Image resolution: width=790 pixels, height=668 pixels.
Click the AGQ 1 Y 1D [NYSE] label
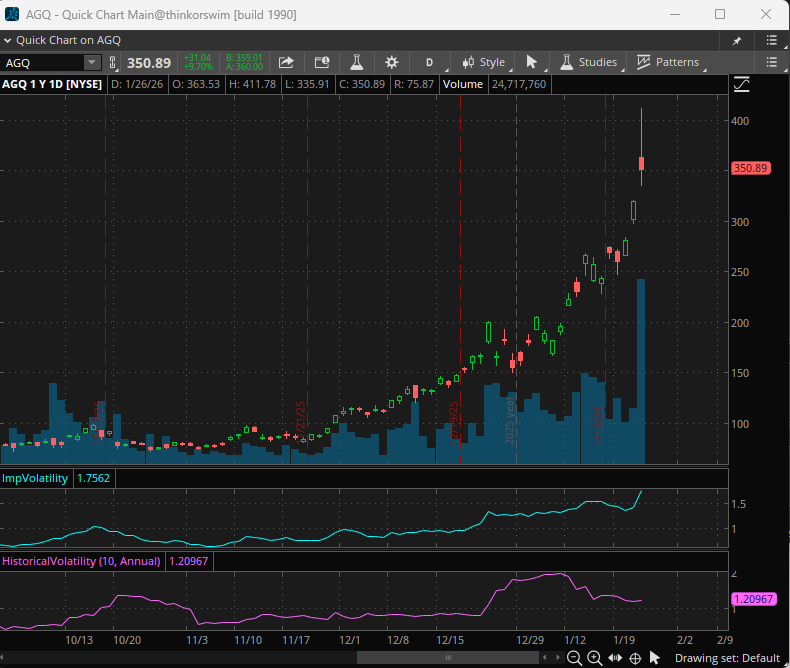click(52, 84)
